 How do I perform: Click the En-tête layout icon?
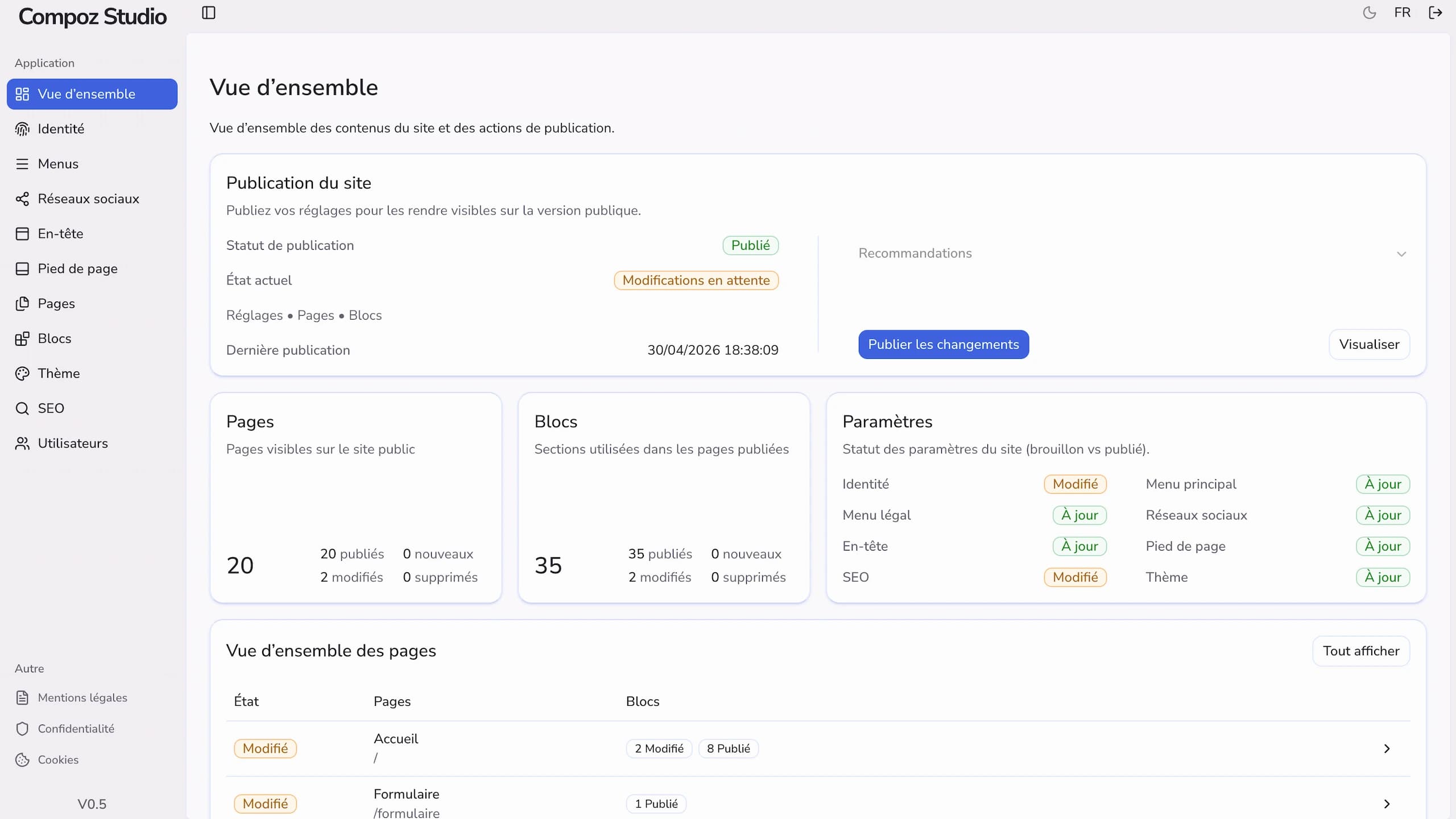pyautogui.click(x=22, y=234)
